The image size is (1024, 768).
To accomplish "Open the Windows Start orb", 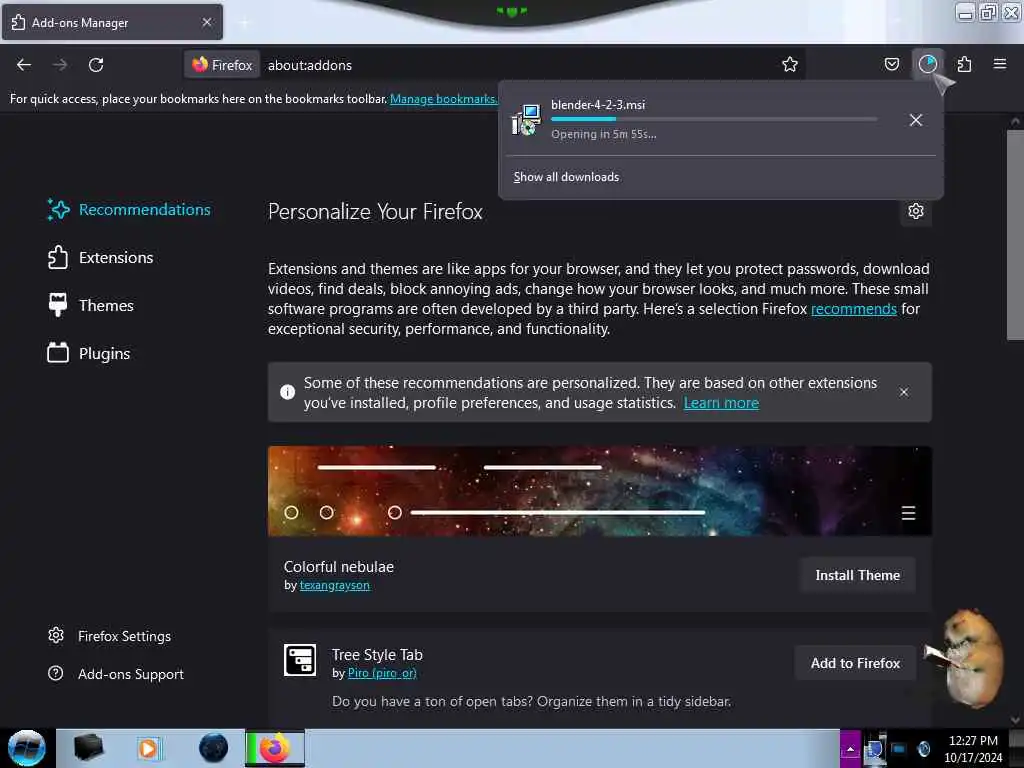I will (26, 748).
